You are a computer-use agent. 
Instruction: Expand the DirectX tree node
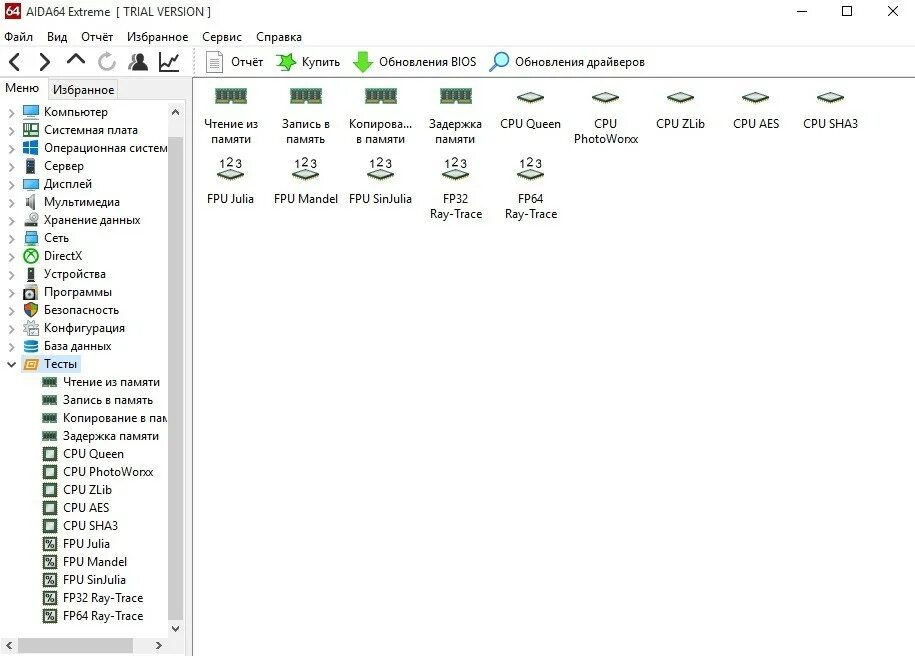(11, 256)
